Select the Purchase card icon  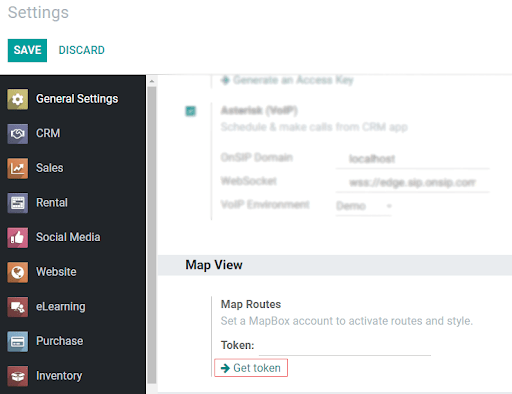[18, 342]
